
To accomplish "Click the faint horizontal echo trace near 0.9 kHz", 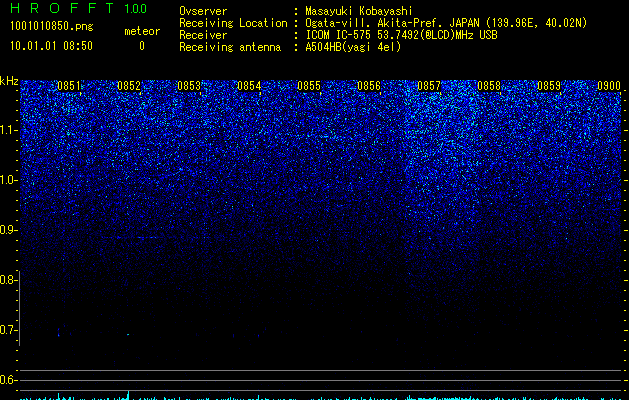I will [132, 238].
